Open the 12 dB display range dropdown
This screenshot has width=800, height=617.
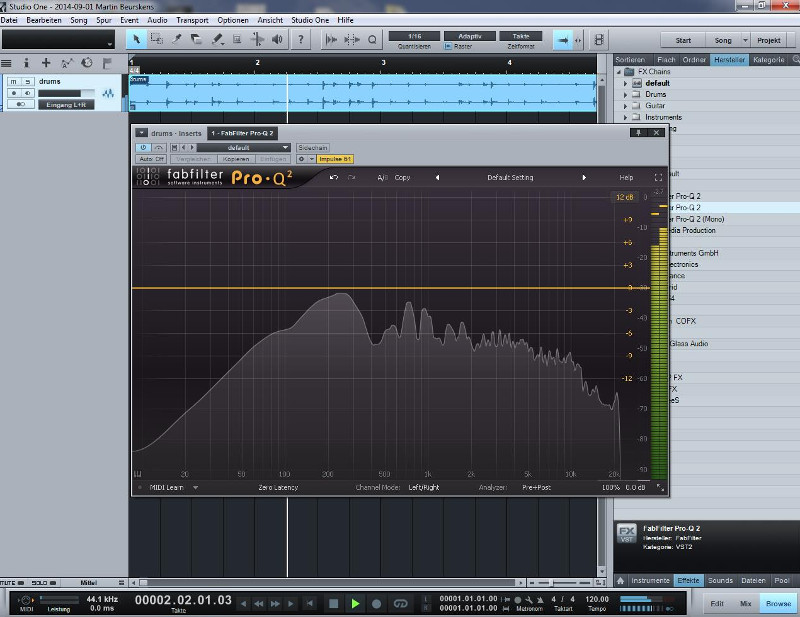point(624,197)
